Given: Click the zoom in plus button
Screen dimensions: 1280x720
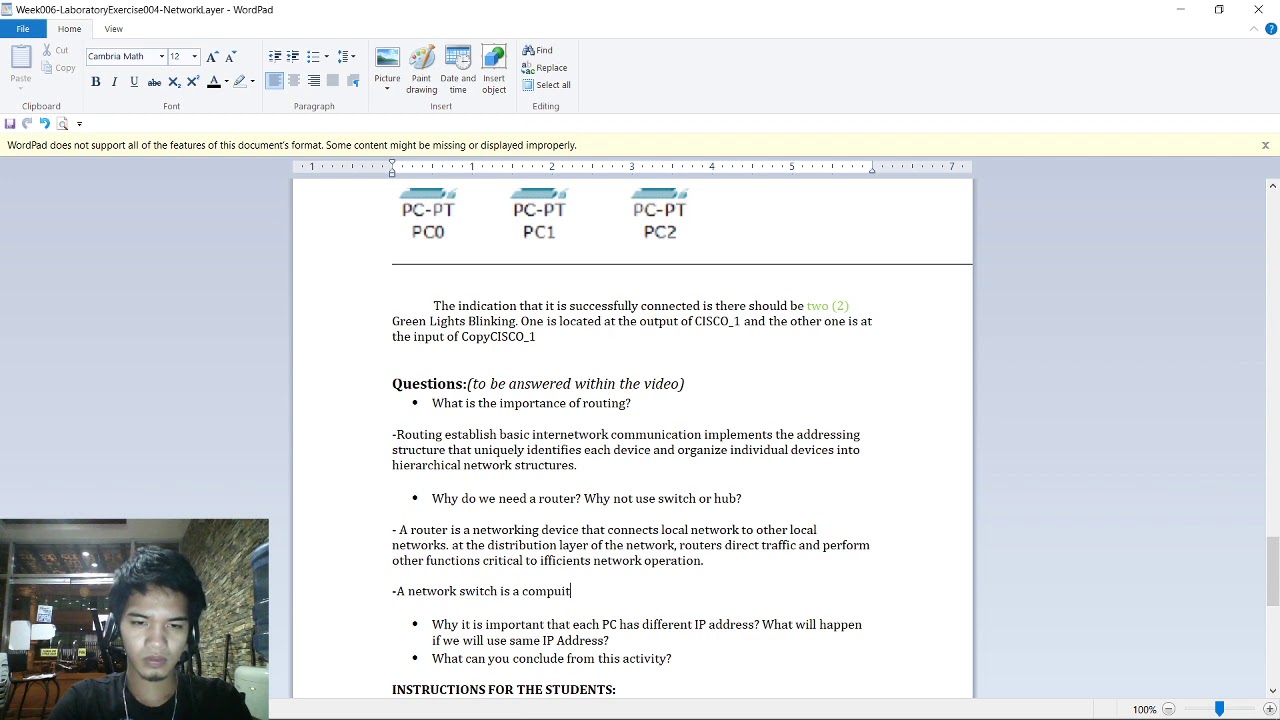Looking at the screenshot, I should click(1271, 709).
